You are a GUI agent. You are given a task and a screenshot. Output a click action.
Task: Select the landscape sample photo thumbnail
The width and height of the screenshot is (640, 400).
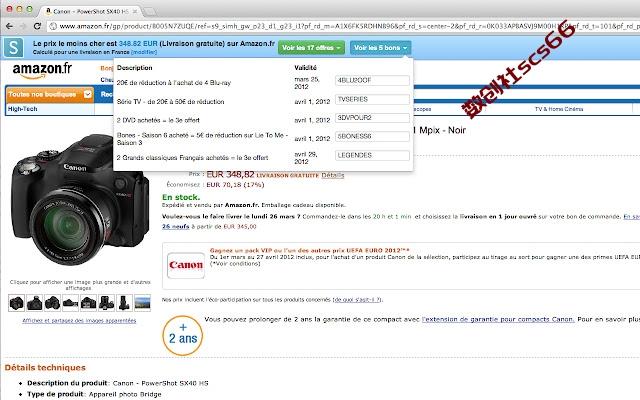coord(142,303)
